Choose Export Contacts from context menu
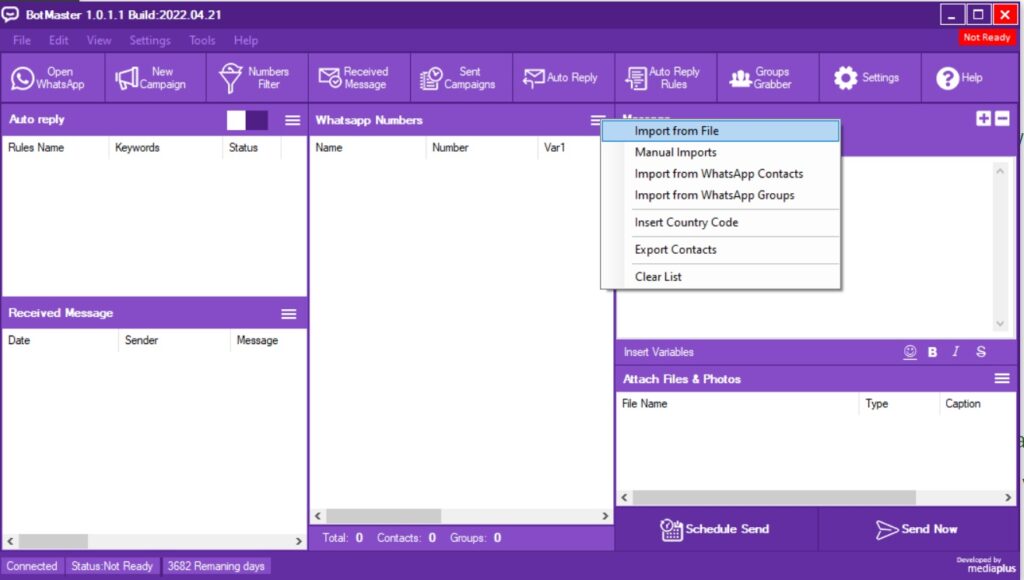Screen dimensions: 1024x580 pos(675,250)
